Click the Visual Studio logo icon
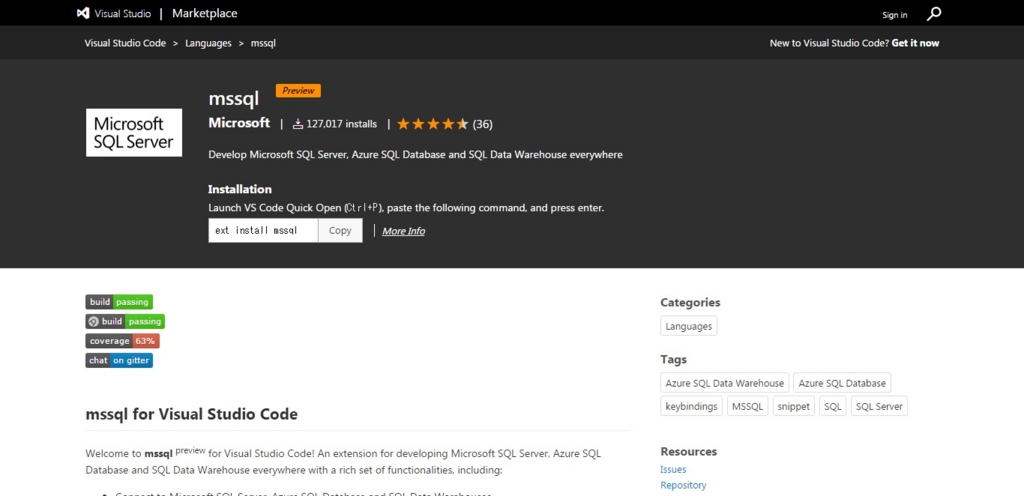This screenshot has height=496, width=1024. click(82, 13)
